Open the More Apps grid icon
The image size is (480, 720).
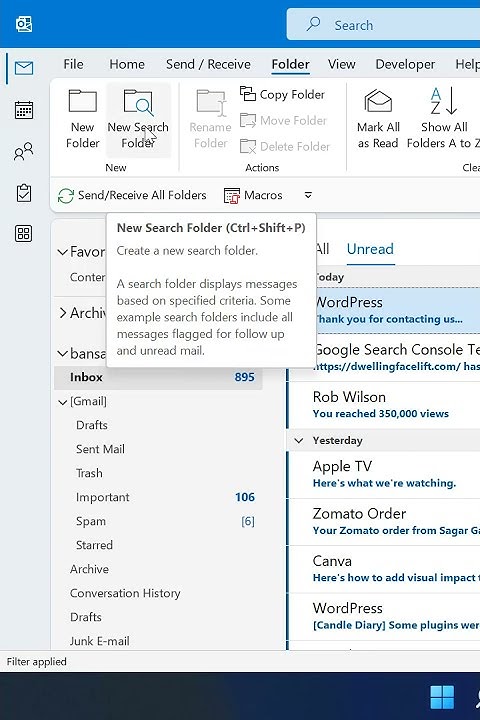[x=24, y=233]
